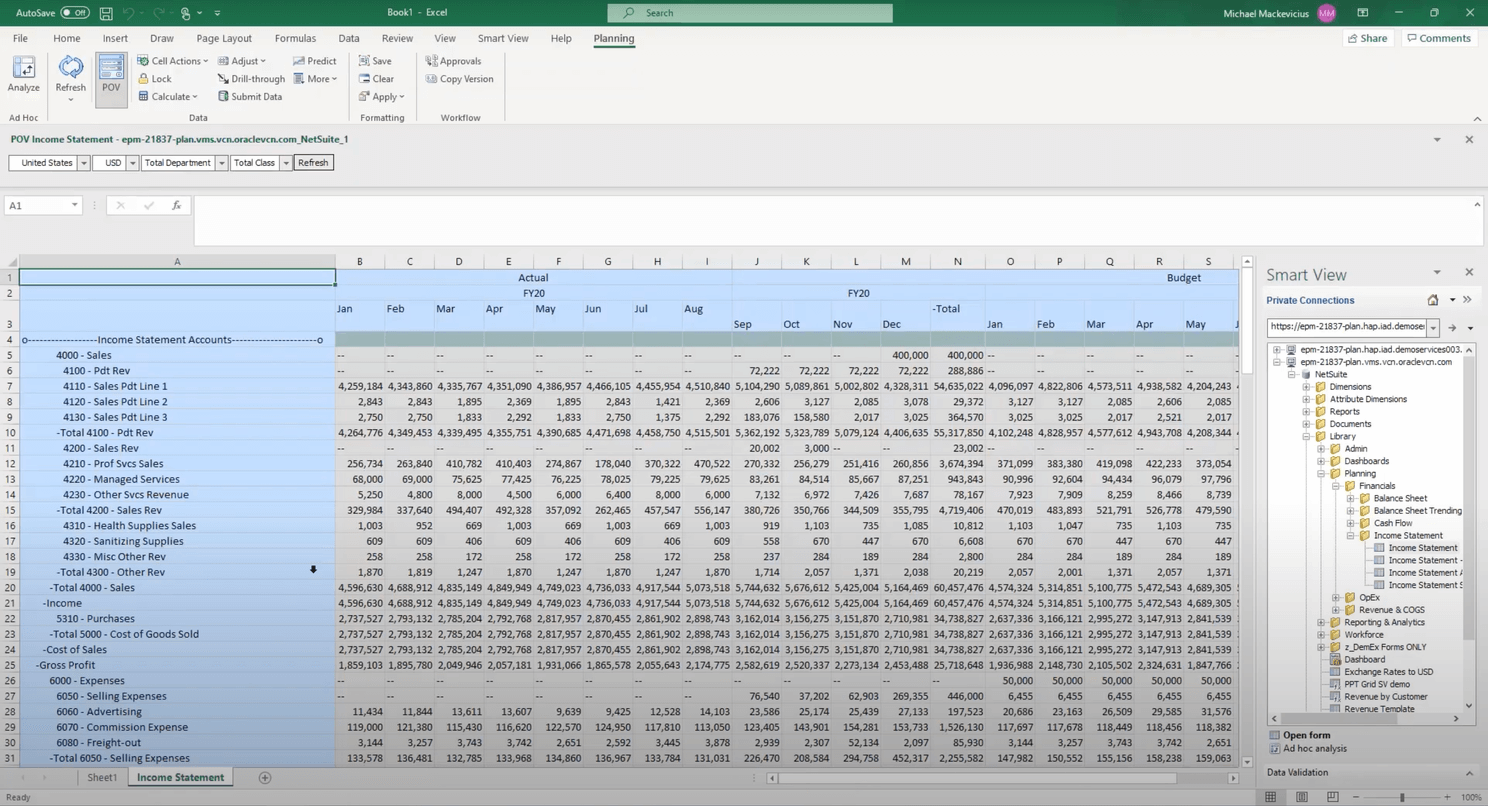The image size is (1488, 806).
Task: Click the Refresh button in POV bar
Action: pos(313,163)
